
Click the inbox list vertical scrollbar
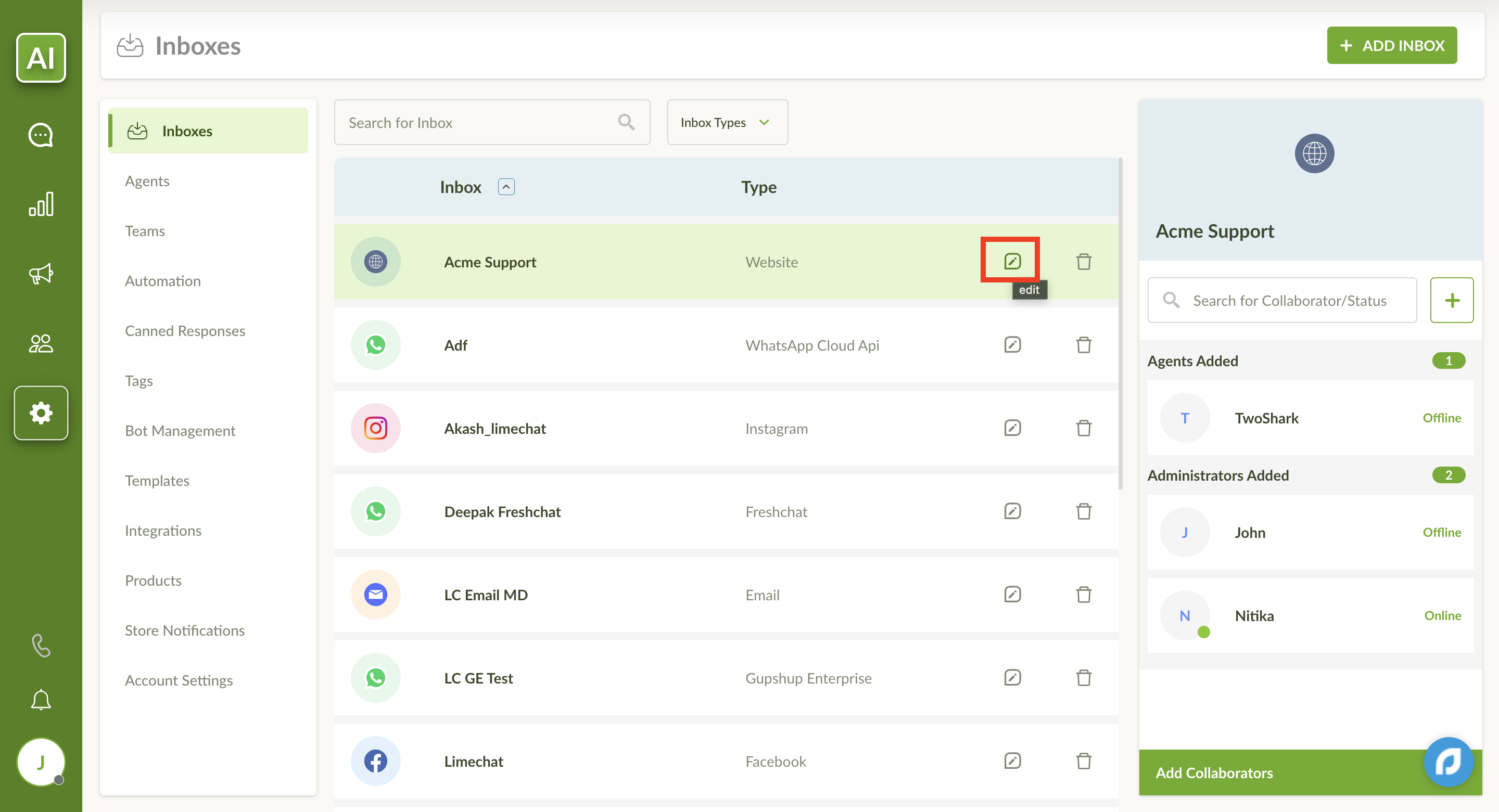[x=1120, y=323]
